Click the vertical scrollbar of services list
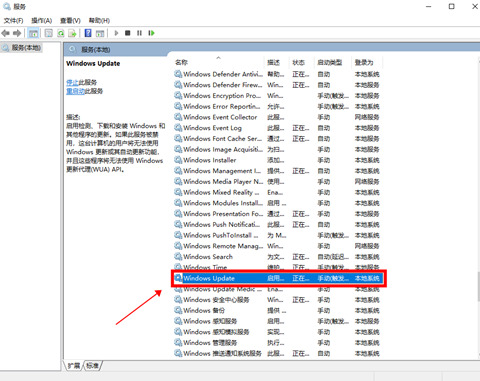Screen dimensions: 480x381 click(478, 286)
